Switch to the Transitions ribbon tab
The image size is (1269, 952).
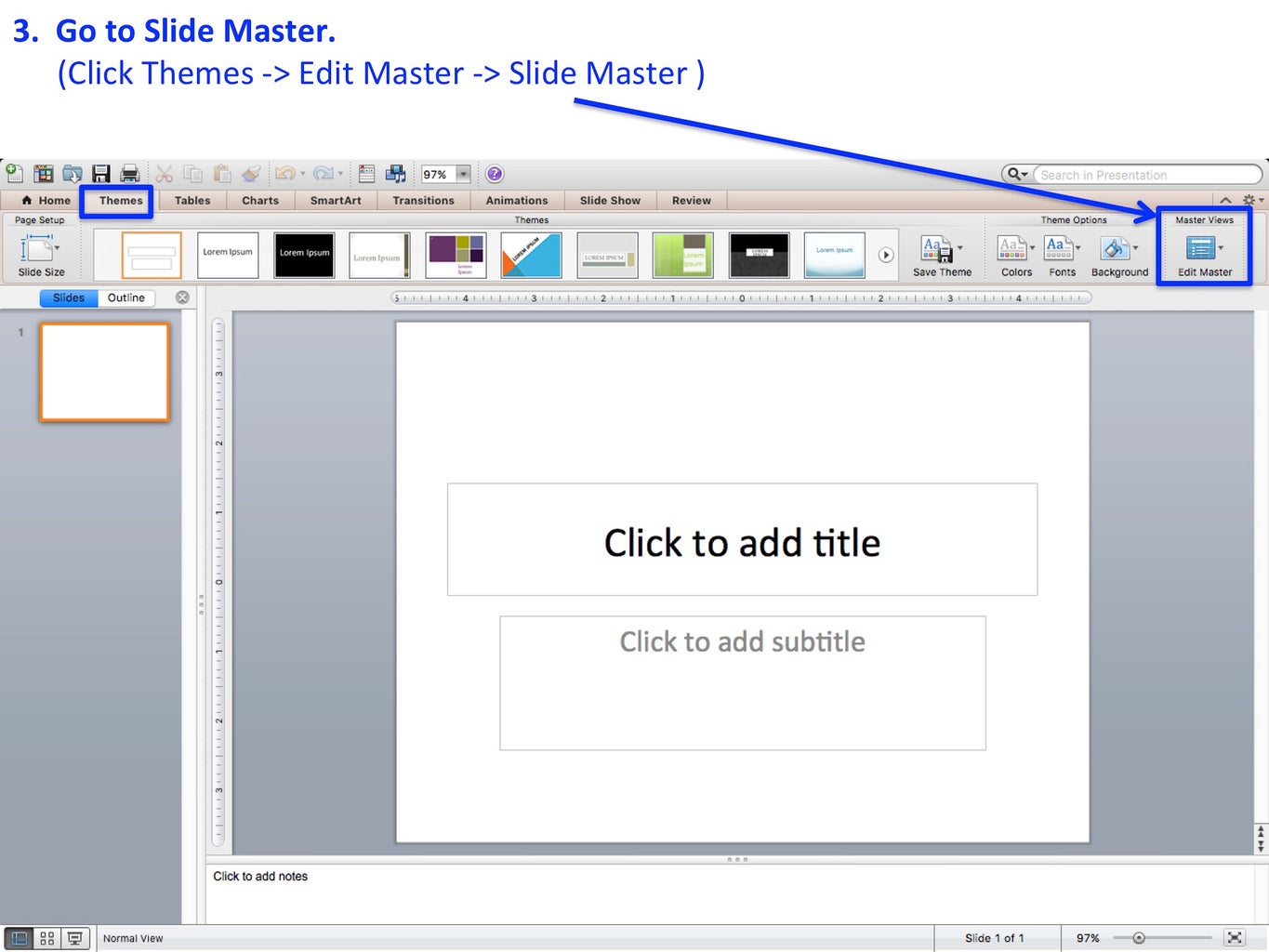(x=423, y=200)
